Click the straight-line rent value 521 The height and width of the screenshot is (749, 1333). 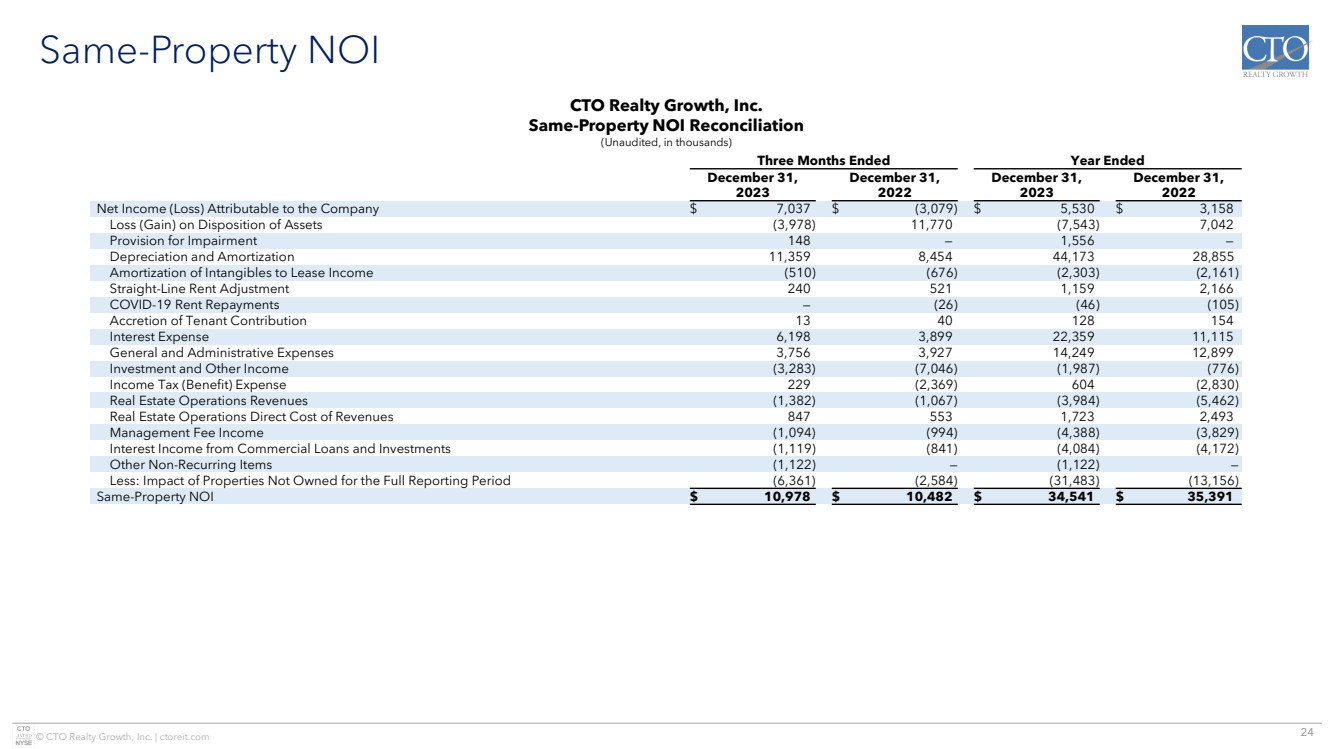point(941,289)
